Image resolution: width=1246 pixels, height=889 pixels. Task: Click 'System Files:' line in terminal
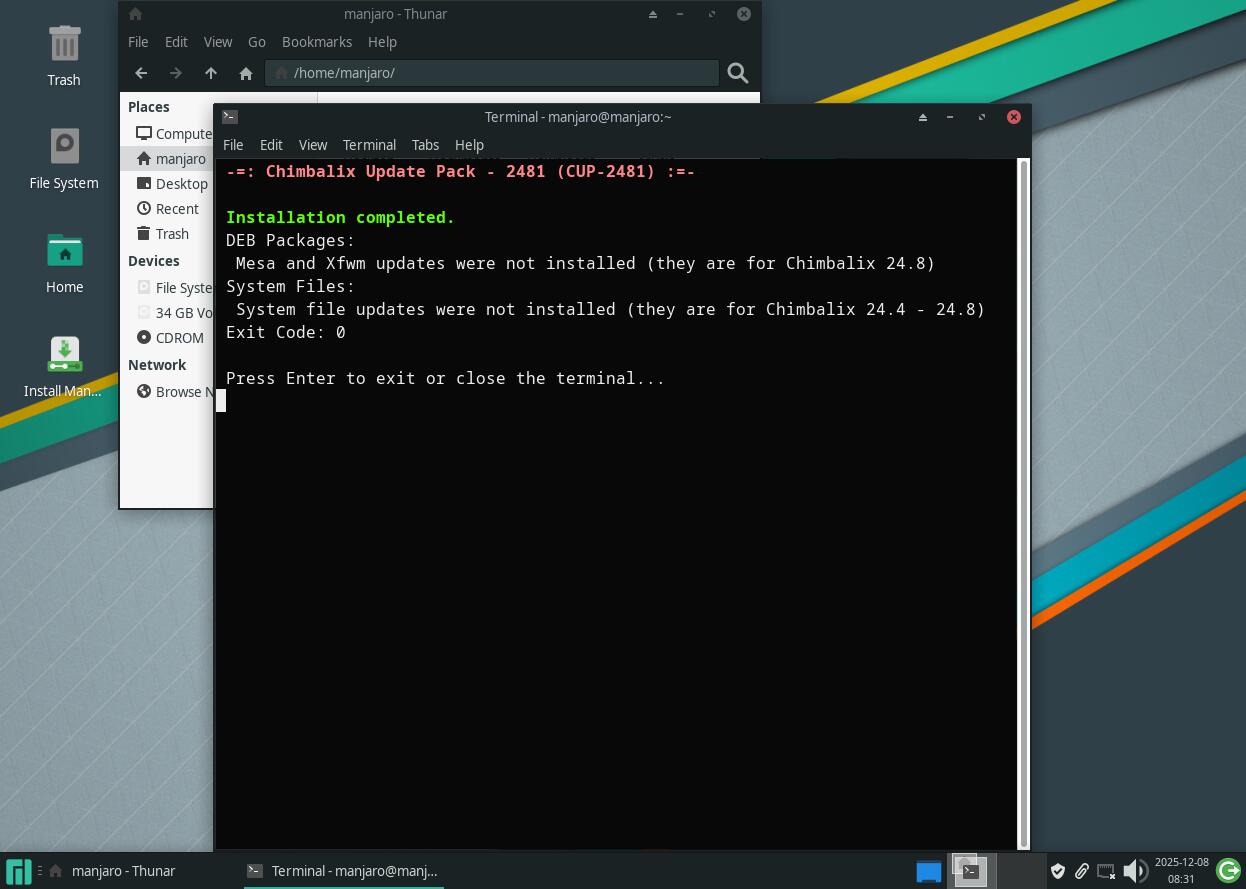[291, 286]
